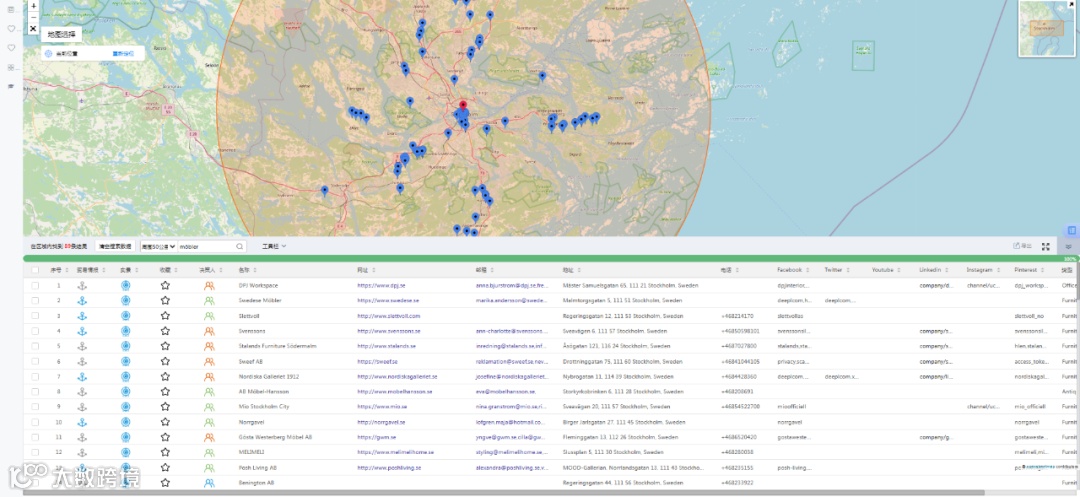The width and height of the screenshot is (1080, 497).
Task: Click the red center marker on the map
Action: point(462,105)
